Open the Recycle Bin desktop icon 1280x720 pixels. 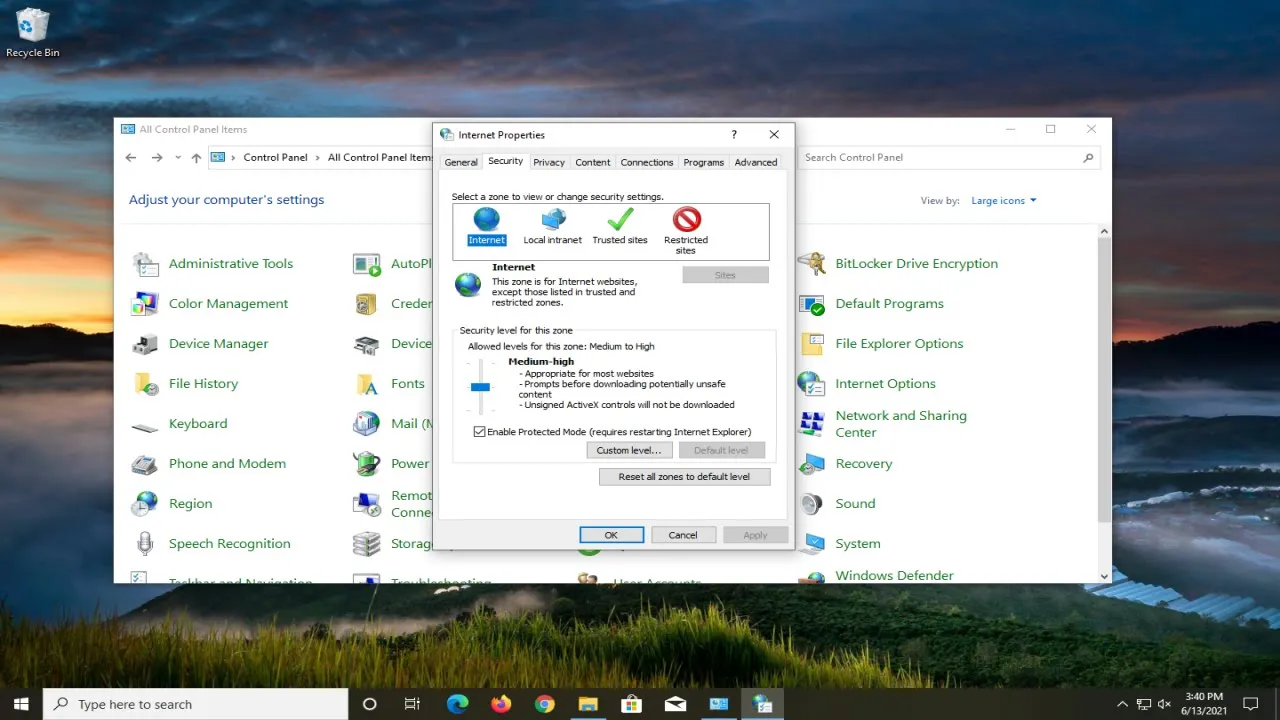[33, 33]
